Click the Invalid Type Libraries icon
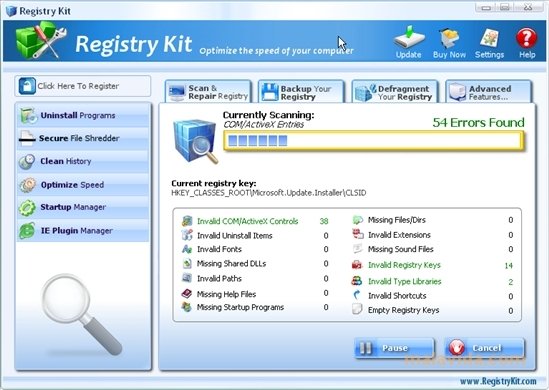 coord(357,281)
